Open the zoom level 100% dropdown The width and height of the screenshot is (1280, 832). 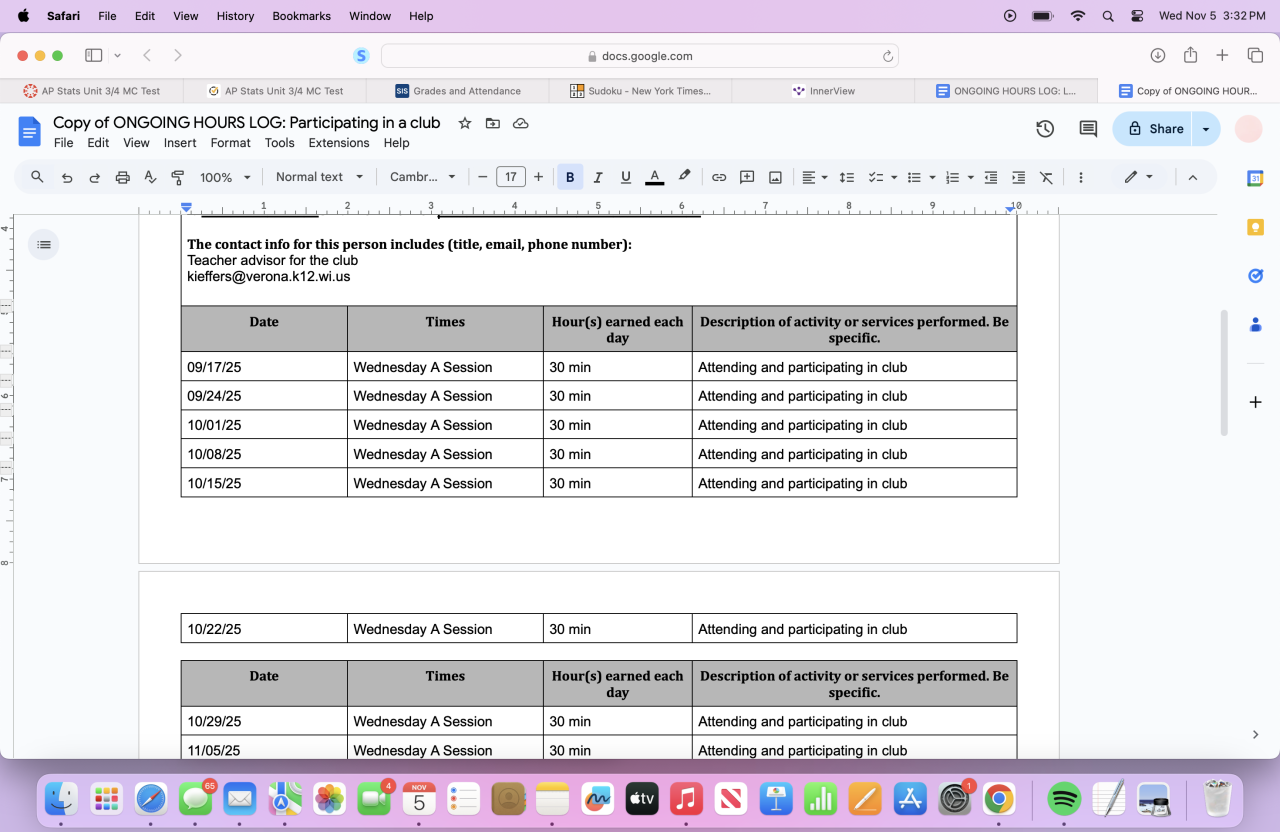224,177
